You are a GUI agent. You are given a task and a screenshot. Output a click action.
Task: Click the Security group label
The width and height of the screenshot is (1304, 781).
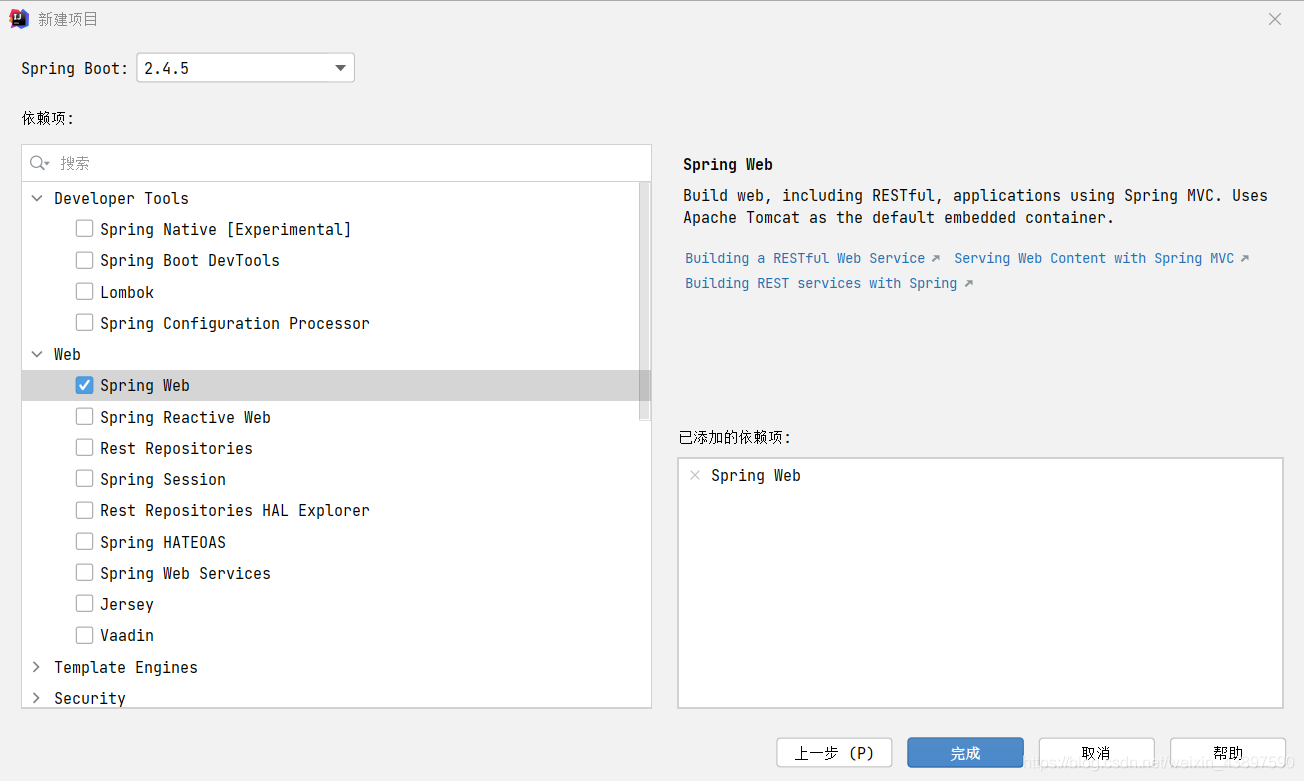[90, 698]
